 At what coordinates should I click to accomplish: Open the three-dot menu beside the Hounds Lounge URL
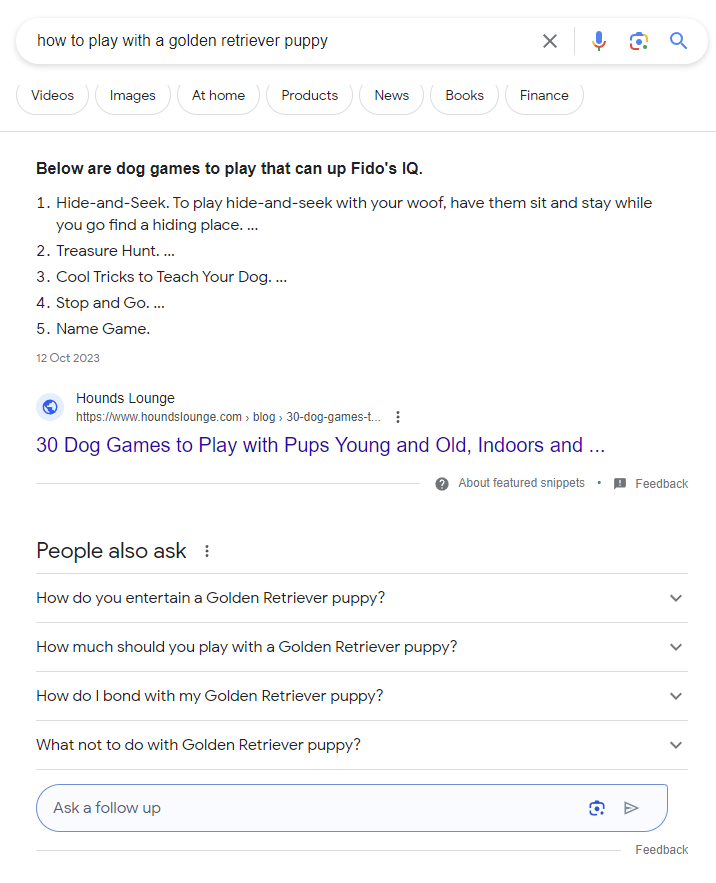(398, 417)
